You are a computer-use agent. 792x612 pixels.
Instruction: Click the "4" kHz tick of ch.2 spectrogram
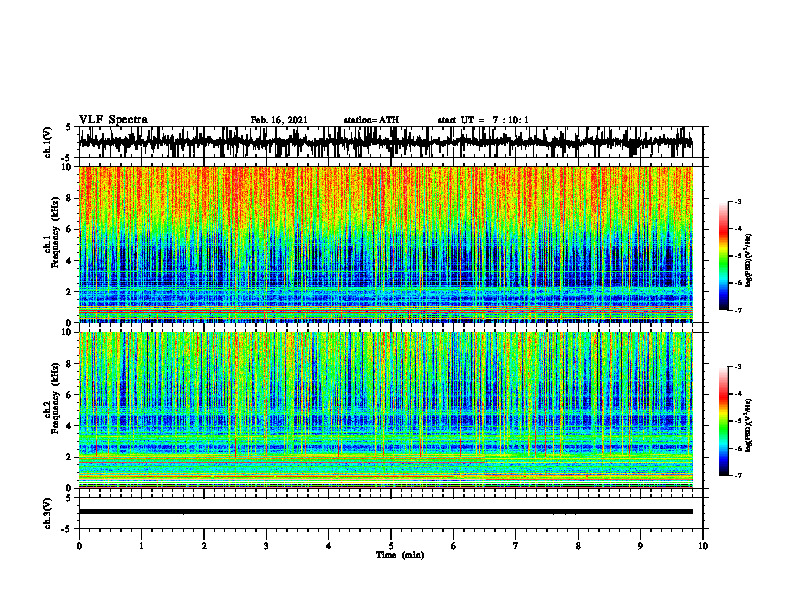pyautogui.click(x=69, y=426)
